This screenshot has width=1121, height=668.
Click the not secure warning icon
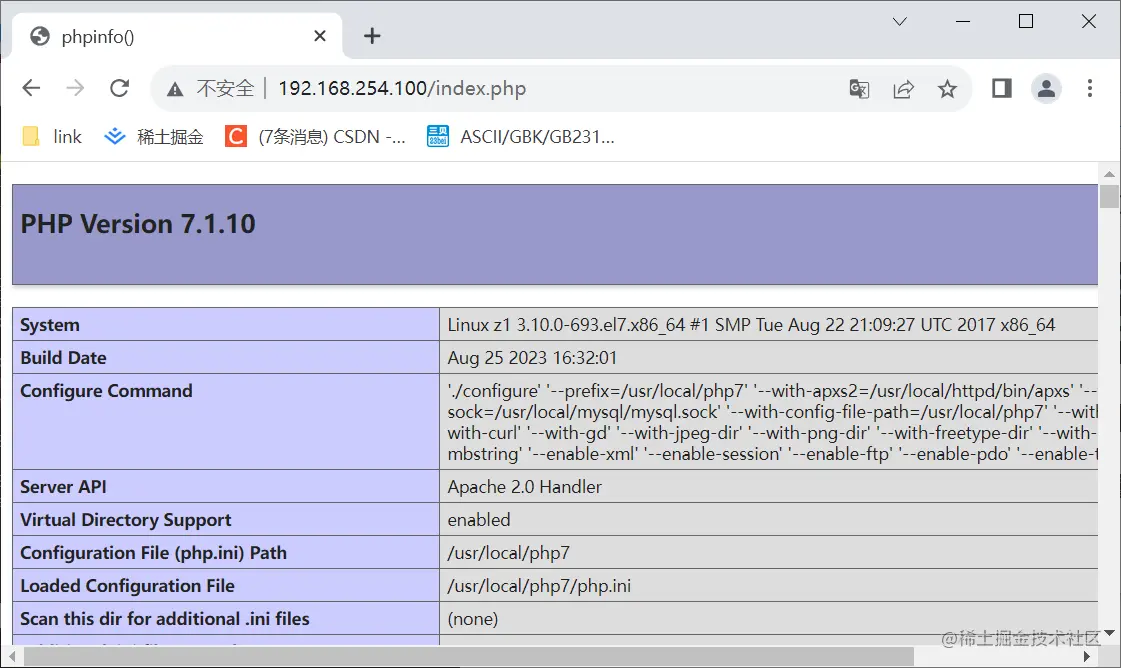[x=174, y=89]
